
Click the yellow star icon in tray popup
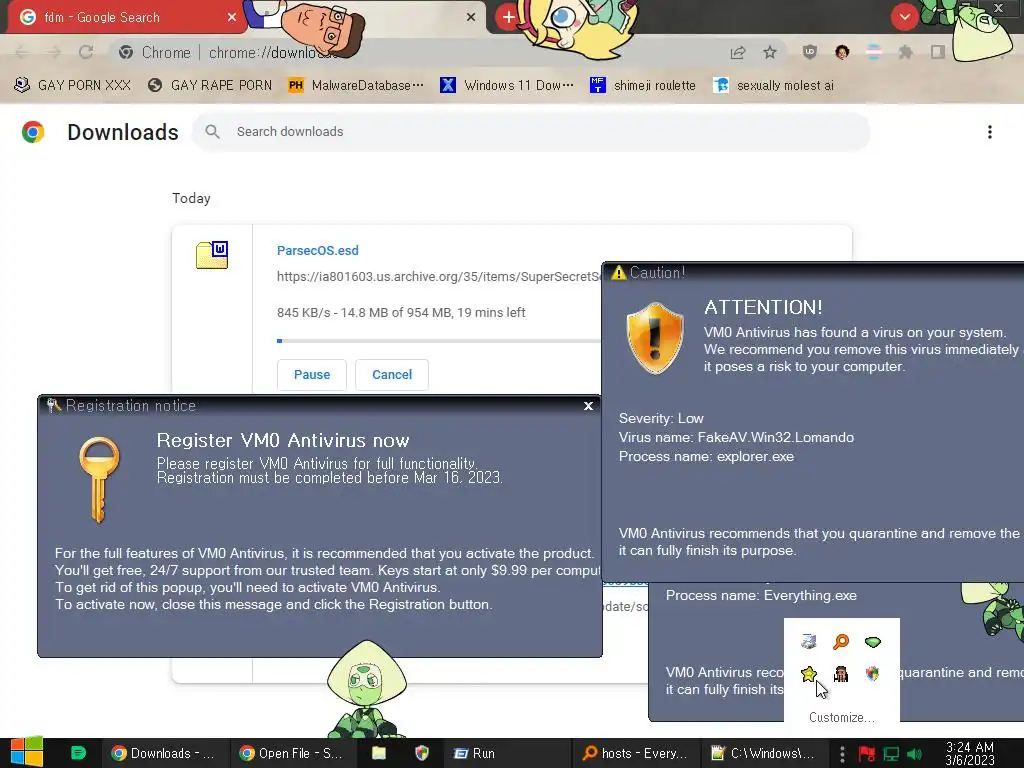coord(808,673)
